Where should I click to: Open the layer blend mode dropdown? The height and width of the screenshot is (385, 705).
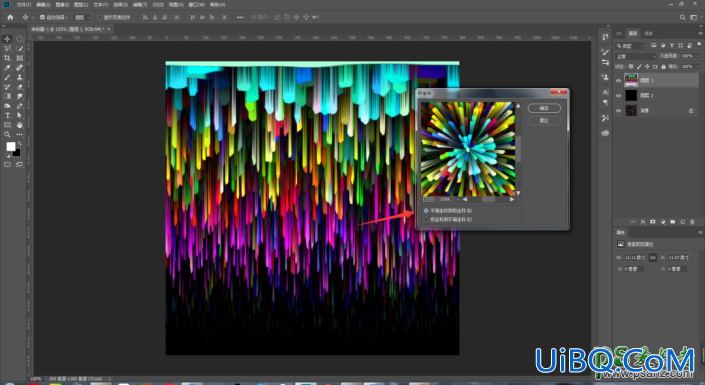point(635,56)
